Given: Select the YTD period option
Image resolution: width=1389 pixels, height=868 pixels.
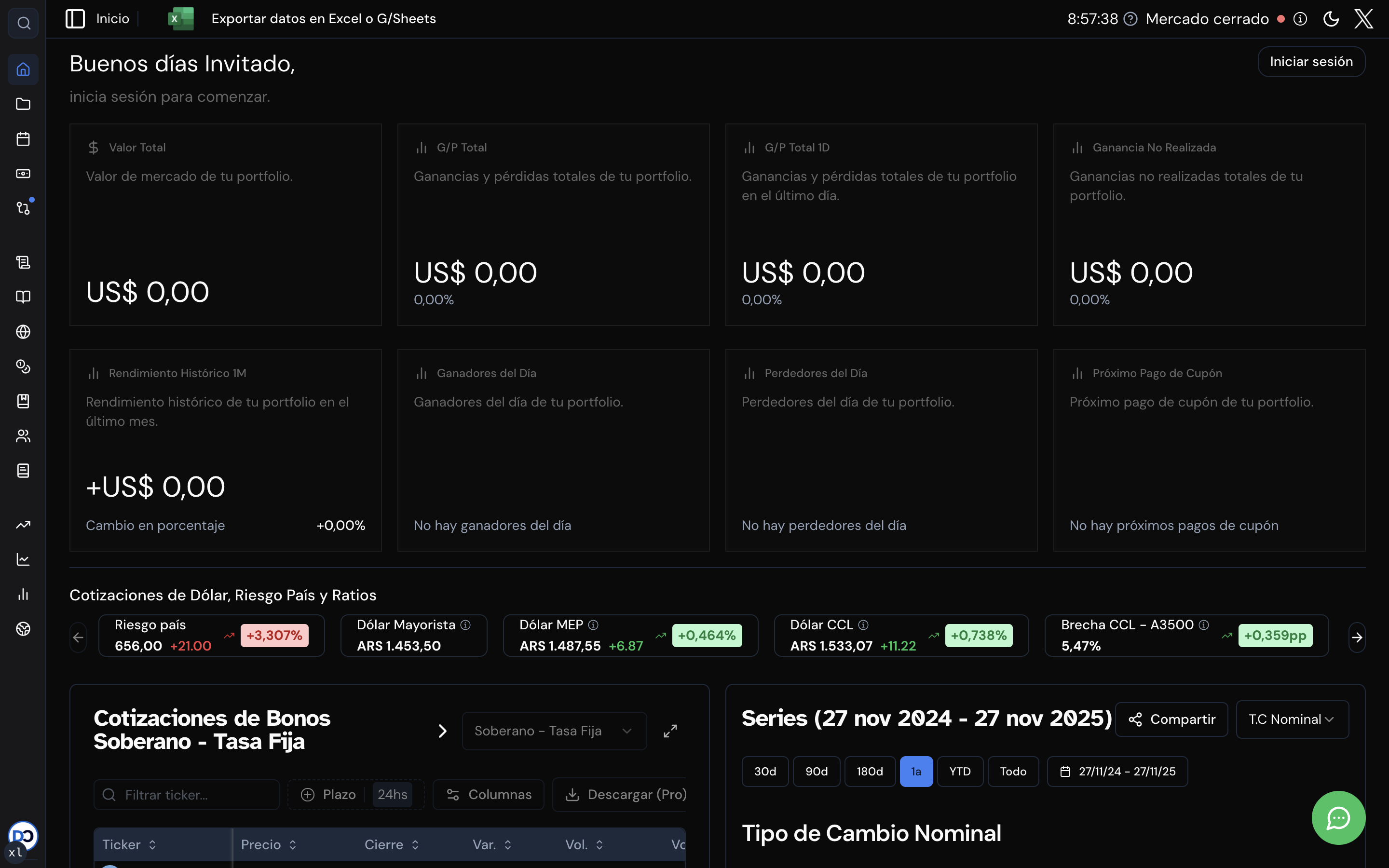Looking at the screenshot, I should [960, 771].
